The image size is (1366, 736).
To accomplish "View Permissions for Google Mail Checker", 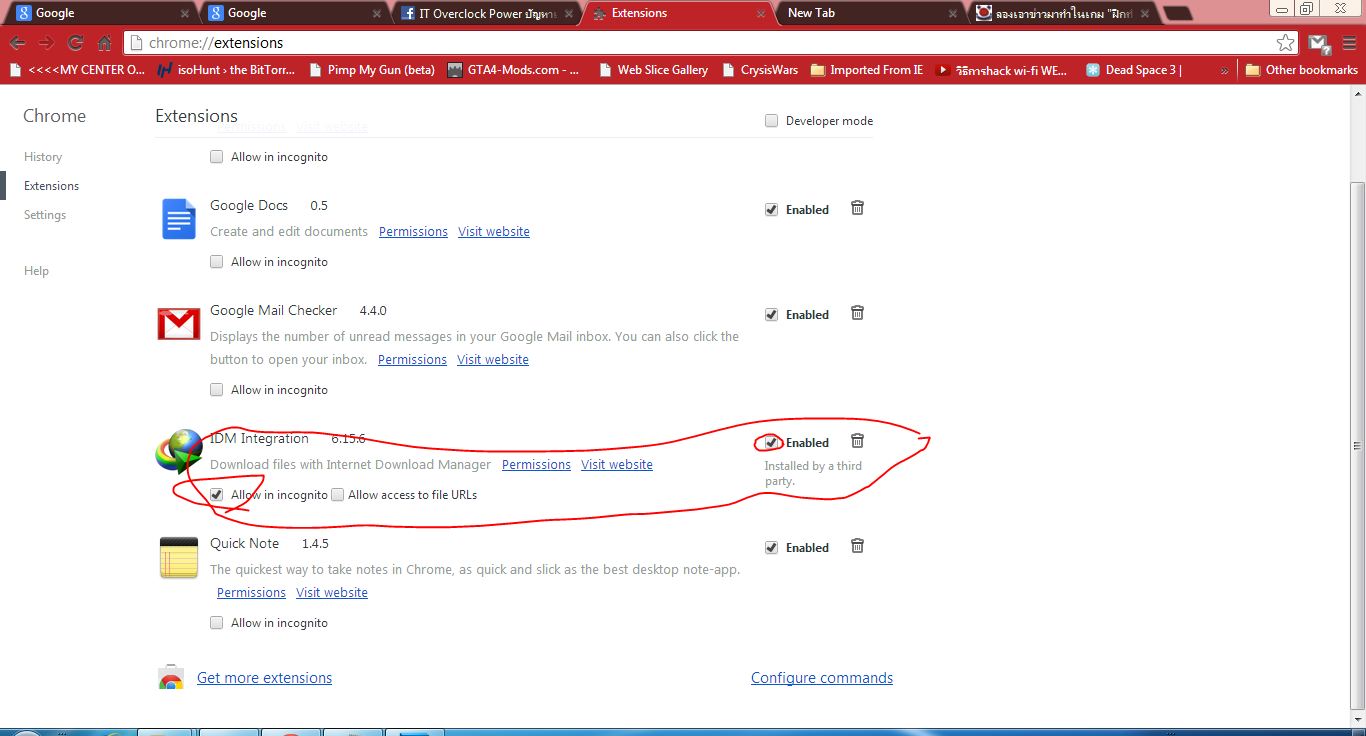I will tap(412, 360).
